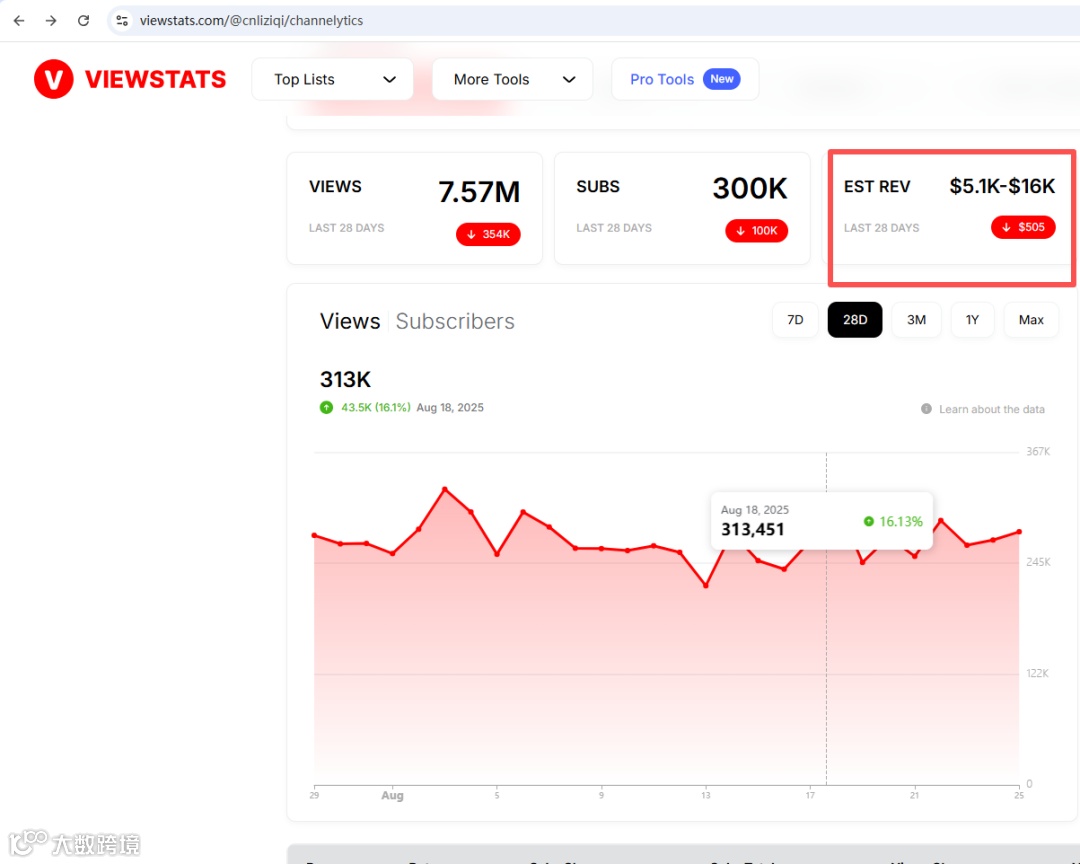Click the VIEWSTATS brand name text
Viewport: 1080px width, 864px height.
(x=155, y=79)
